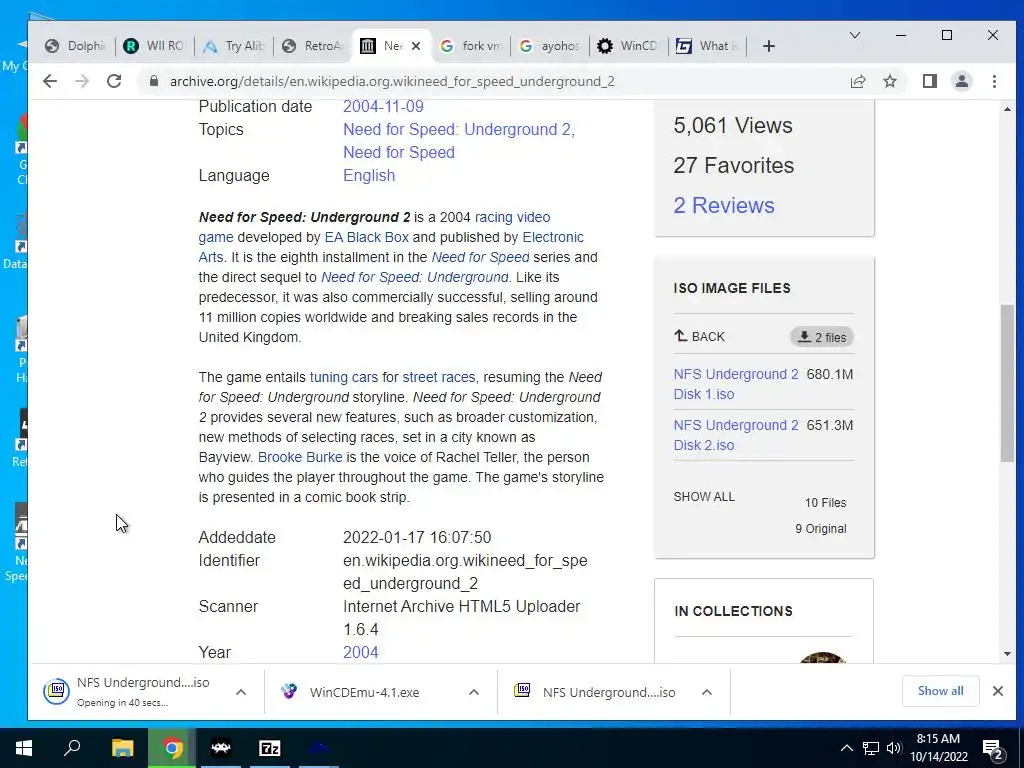The width and height of the screenshot is (1024, 768).
Task: Open the EA Black Box link
Action: click(366, 237)
